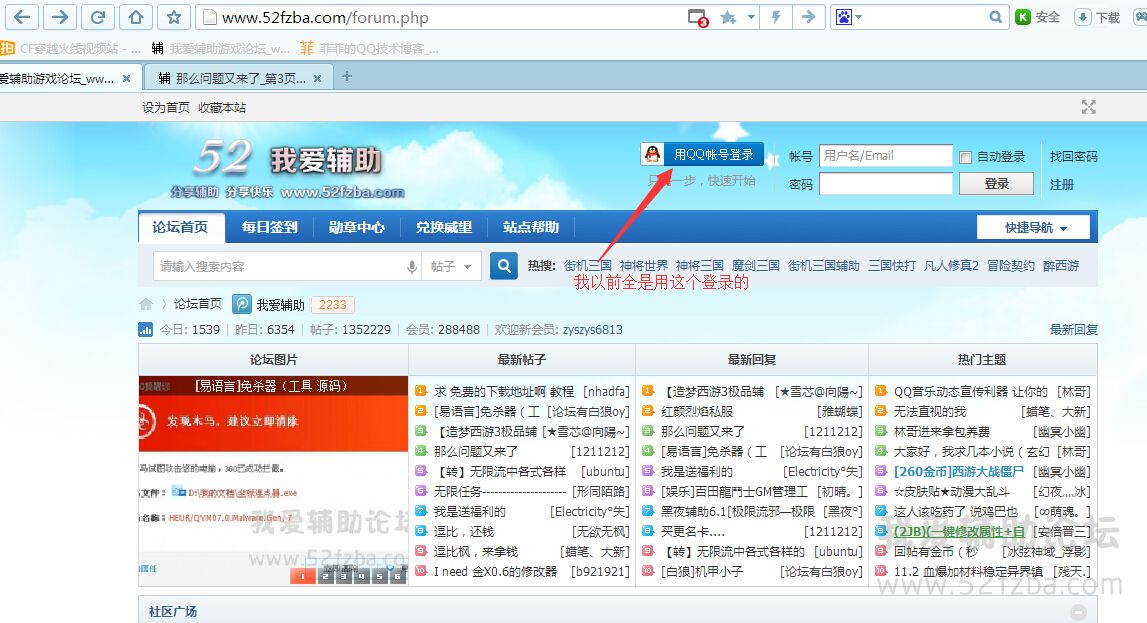
Task: Reload the page with the refresh icon
Action: pos(97,17)
